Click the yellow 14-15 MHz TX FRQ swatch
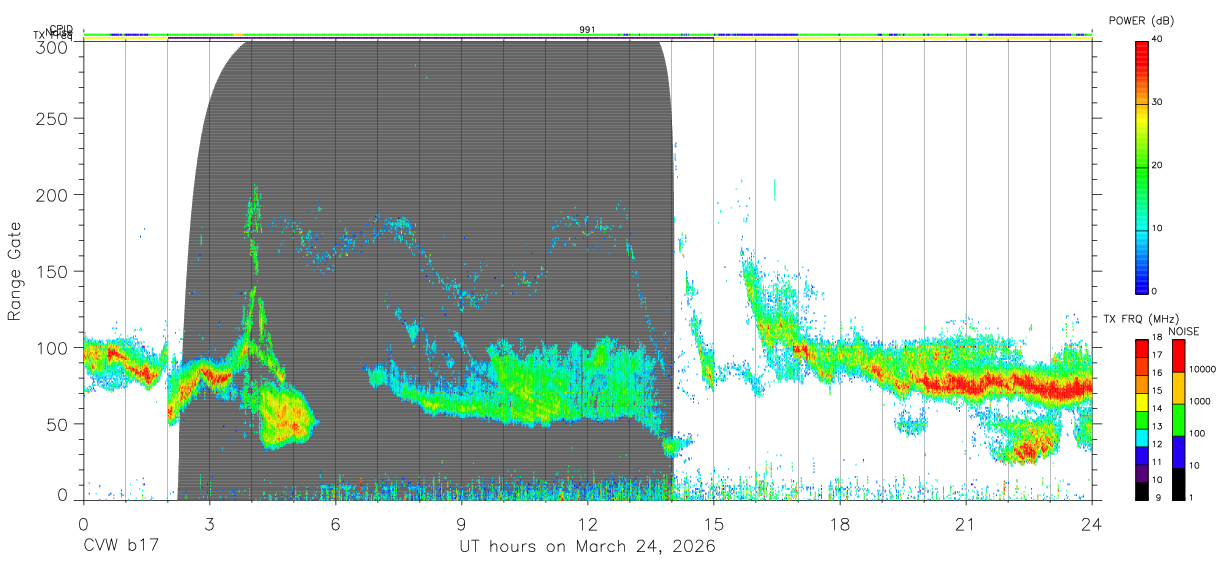 1142,402
